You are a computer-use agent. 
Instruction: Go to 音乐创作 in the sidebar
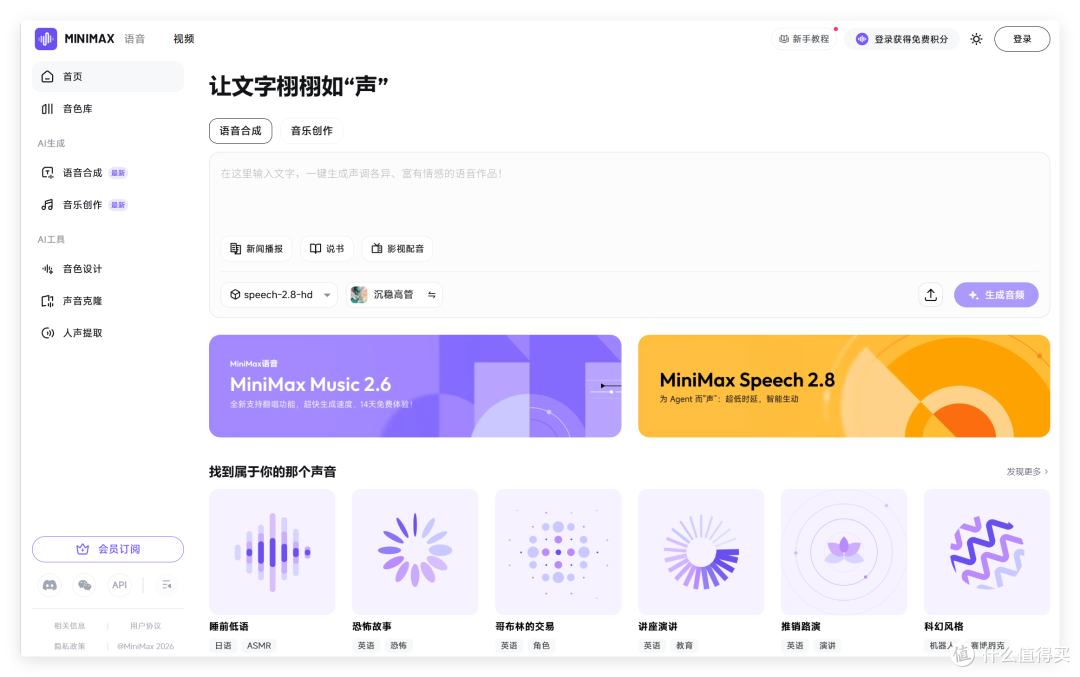[x=108, y=205]
